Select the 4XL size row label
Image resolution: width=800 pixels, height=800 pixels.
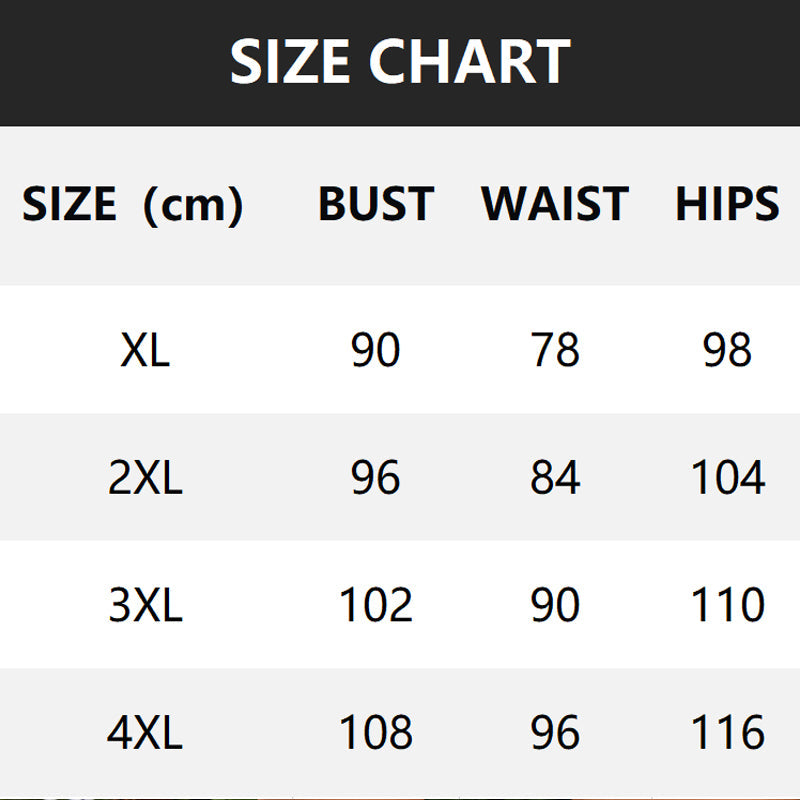145,732
